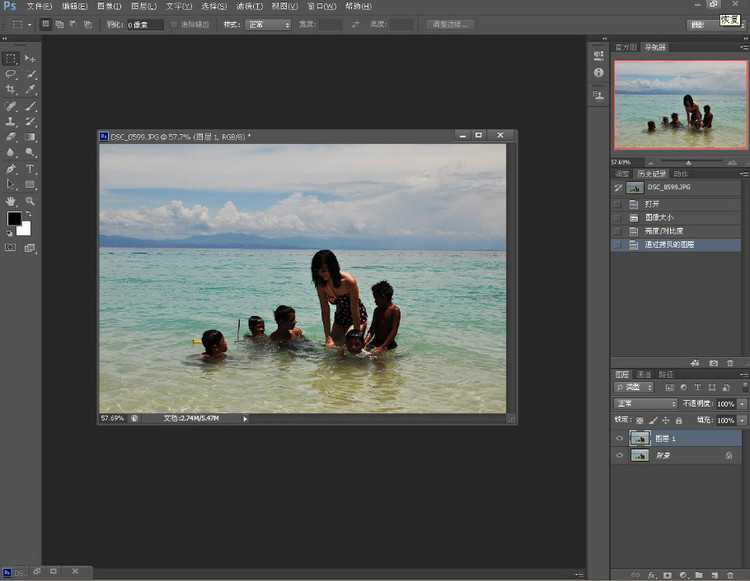Open the layer blend mode dropdown 正常

(645, 404)
